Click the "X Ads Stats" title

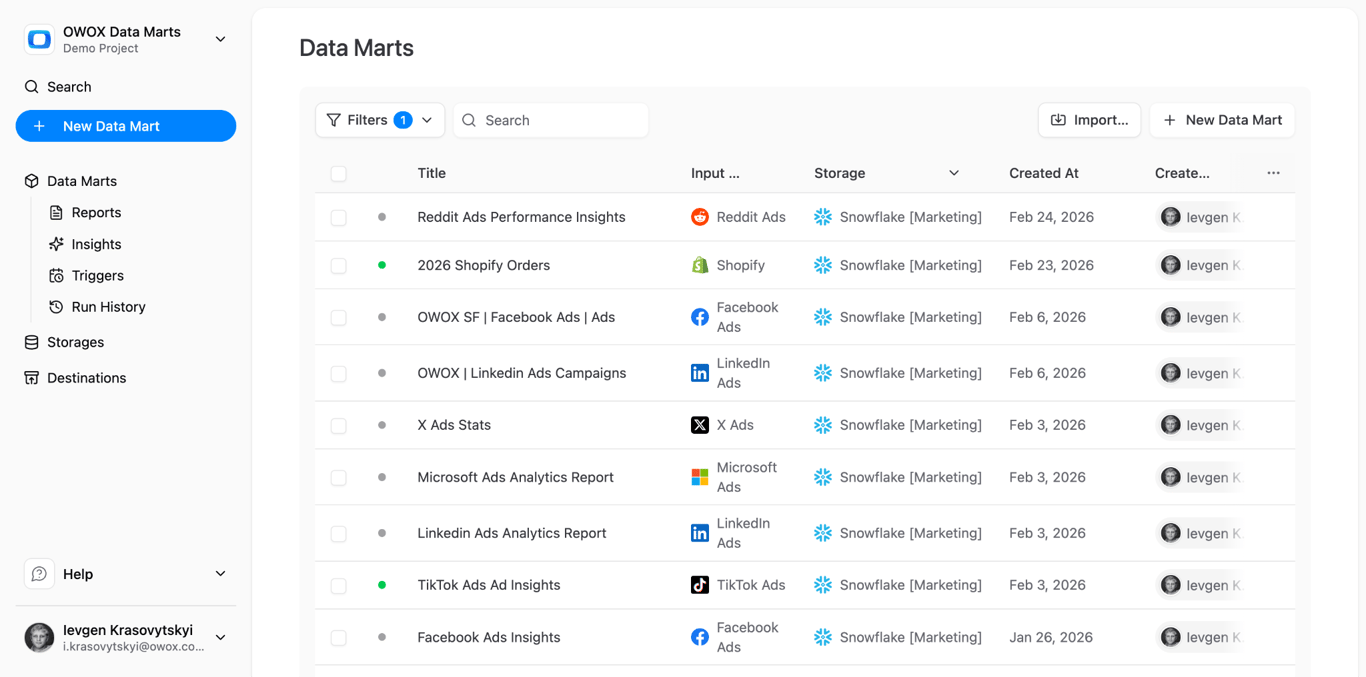454,425
